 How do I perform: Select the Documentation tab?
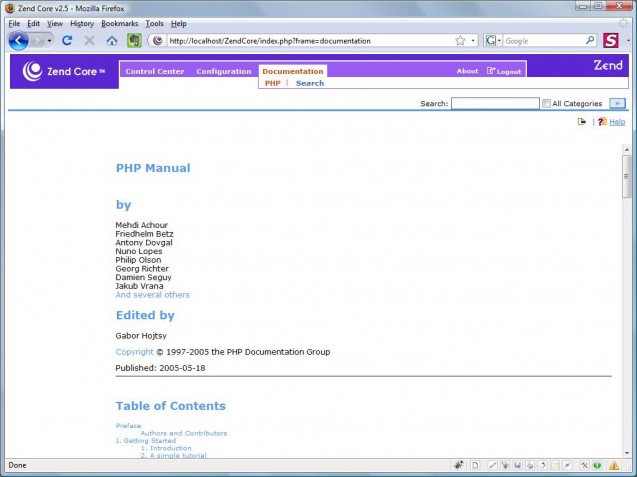[293, 71]
